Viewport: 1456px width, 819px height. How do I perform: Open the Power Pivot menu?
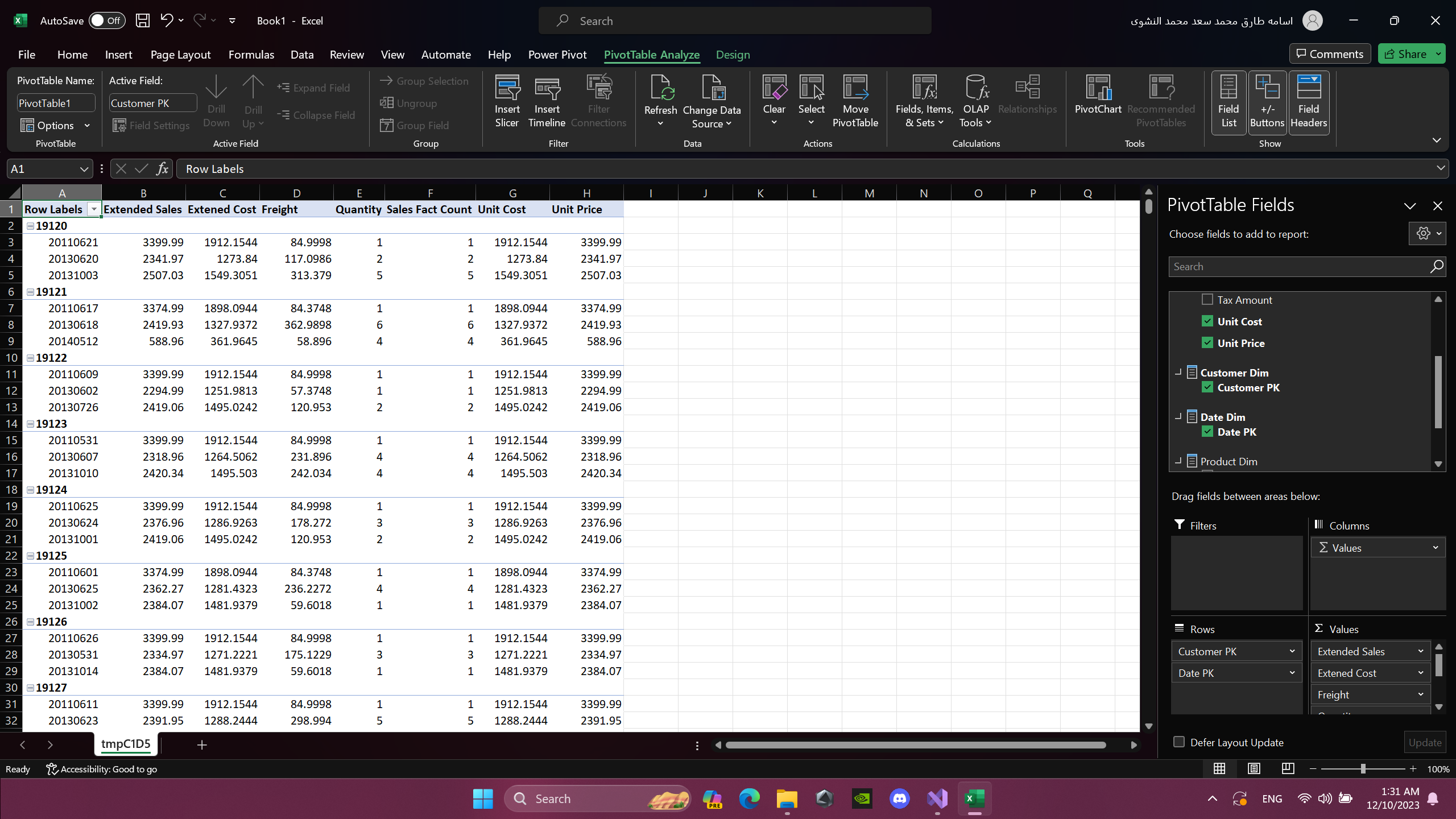pos(556,55)
